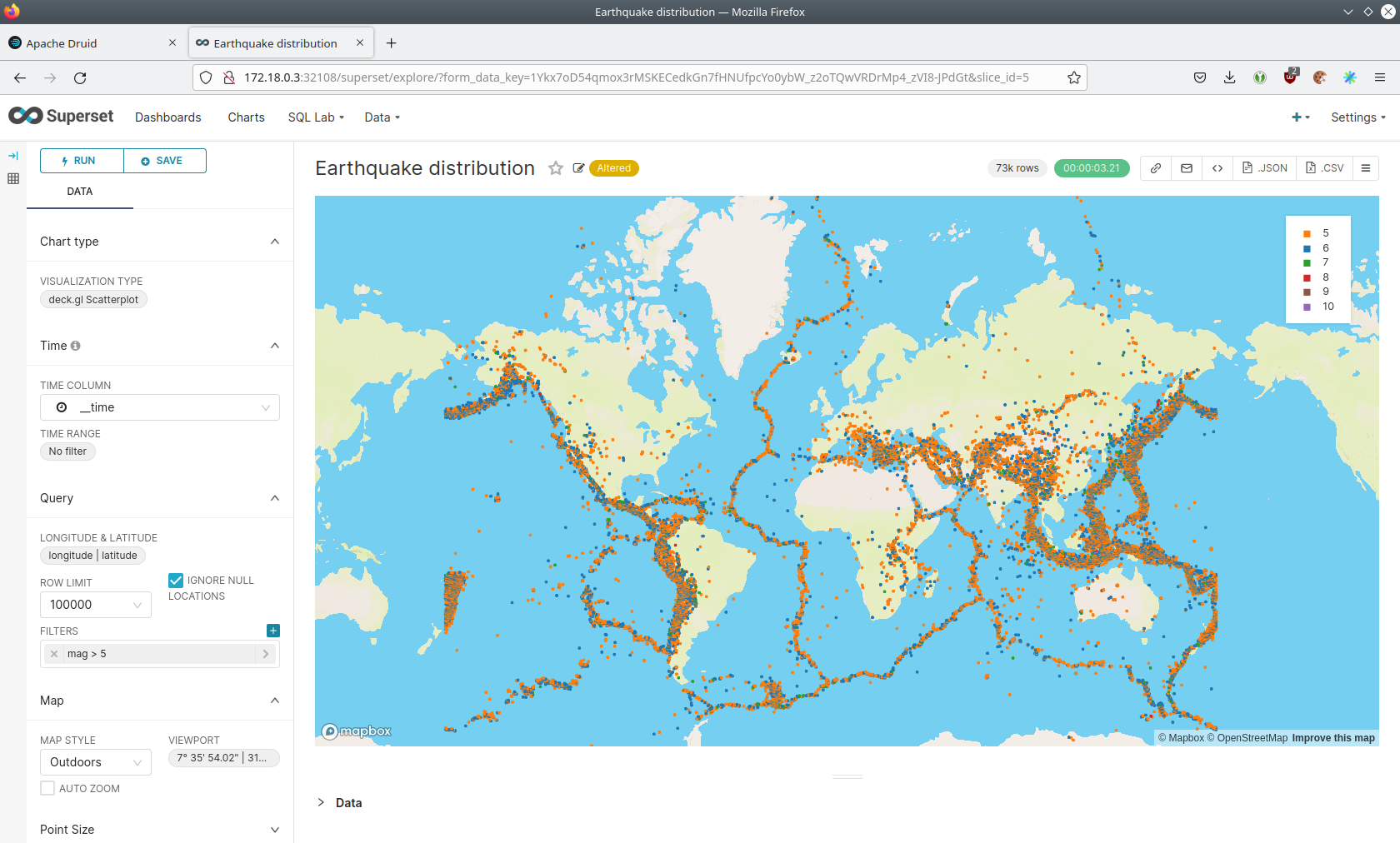
Task: Copy chart permalink via link icon
Action: pos(1156,168)
